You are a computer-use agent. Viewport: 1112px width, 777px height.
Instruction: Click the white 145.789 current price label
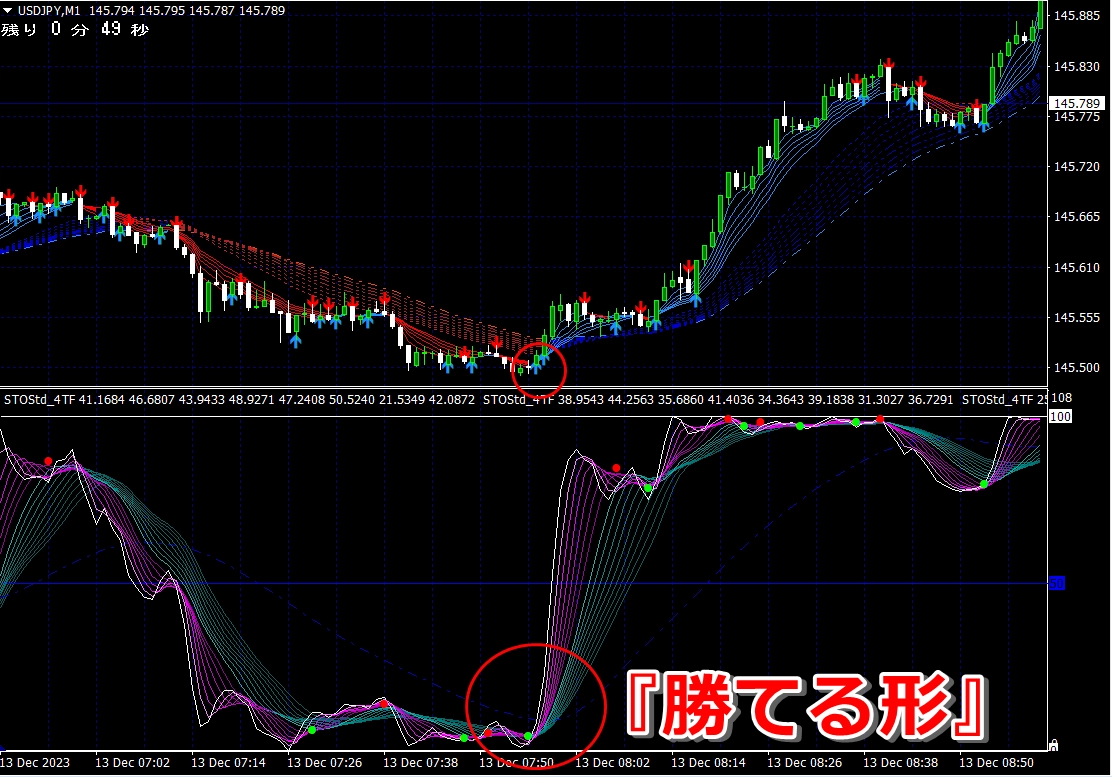1077,104
